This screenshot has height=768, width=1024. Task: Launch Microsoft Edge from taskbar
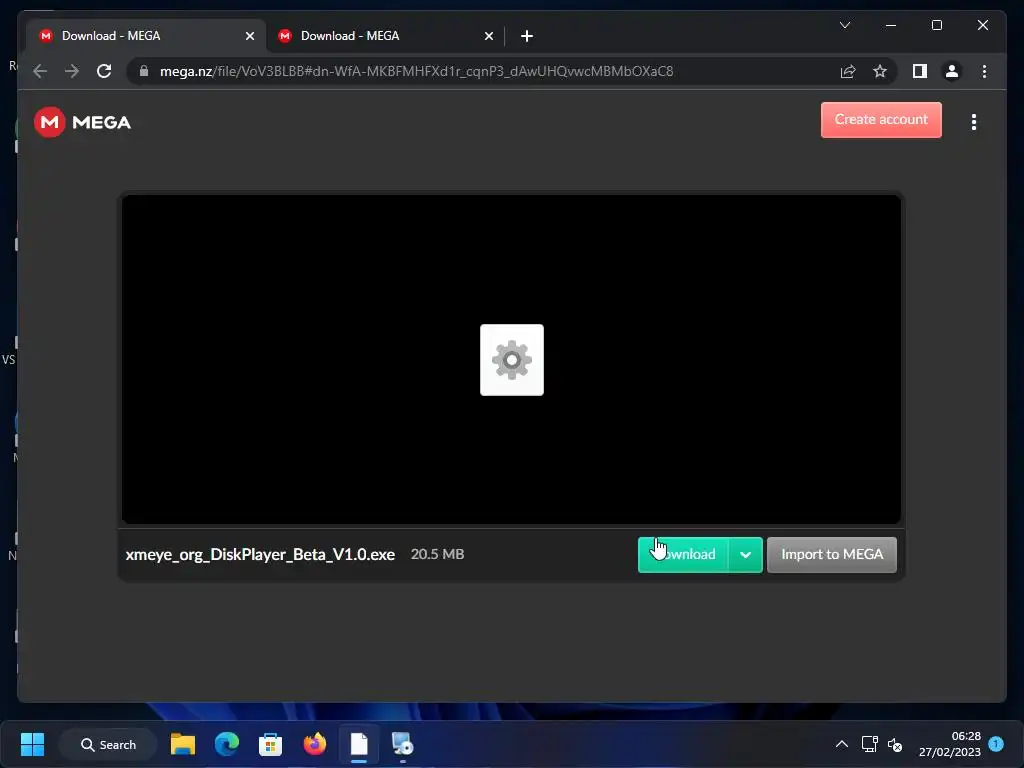tap(227, 744)
